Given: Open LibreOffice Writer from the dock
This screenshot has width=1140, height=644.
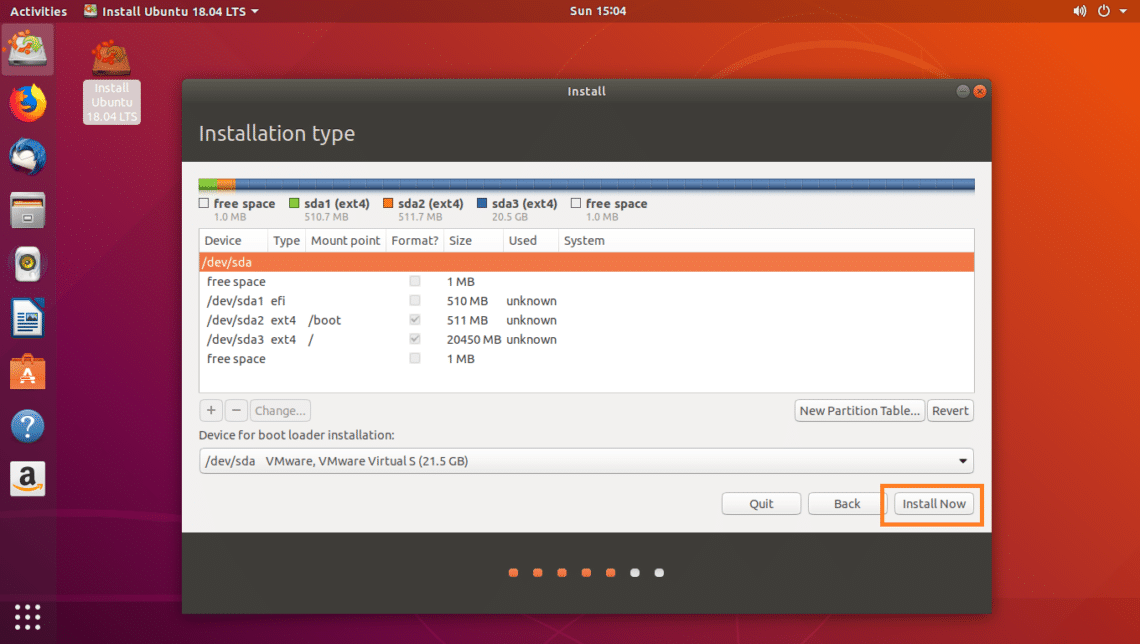Looking at the screenshot, I should tap(28, 320).
